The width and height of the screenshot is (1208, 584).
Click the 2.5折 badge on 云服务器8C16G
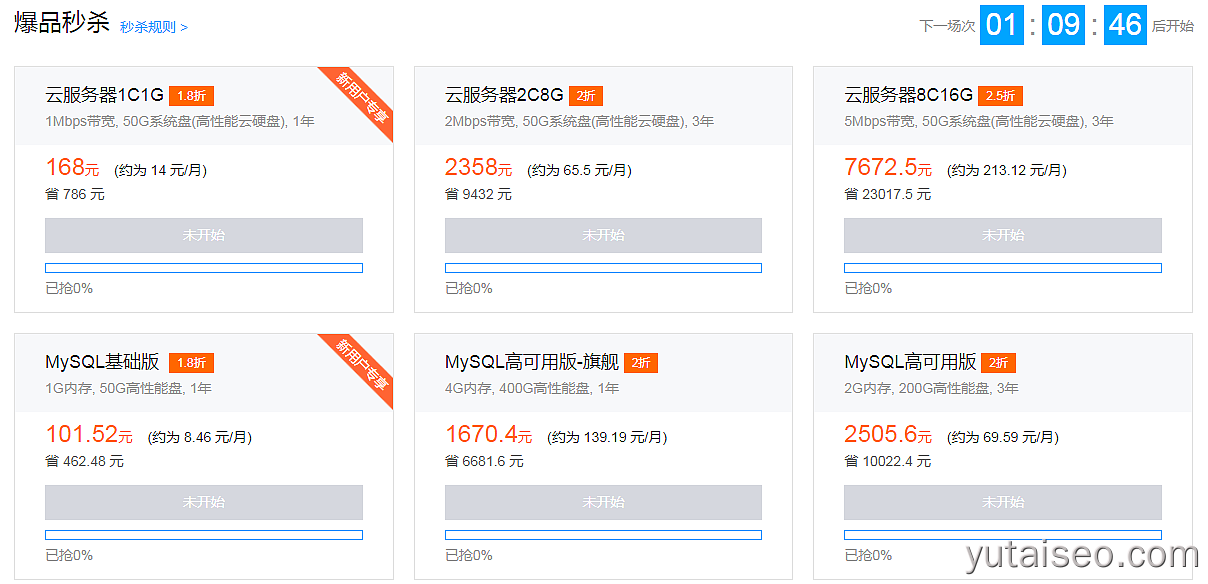(x=1001, y=96)
